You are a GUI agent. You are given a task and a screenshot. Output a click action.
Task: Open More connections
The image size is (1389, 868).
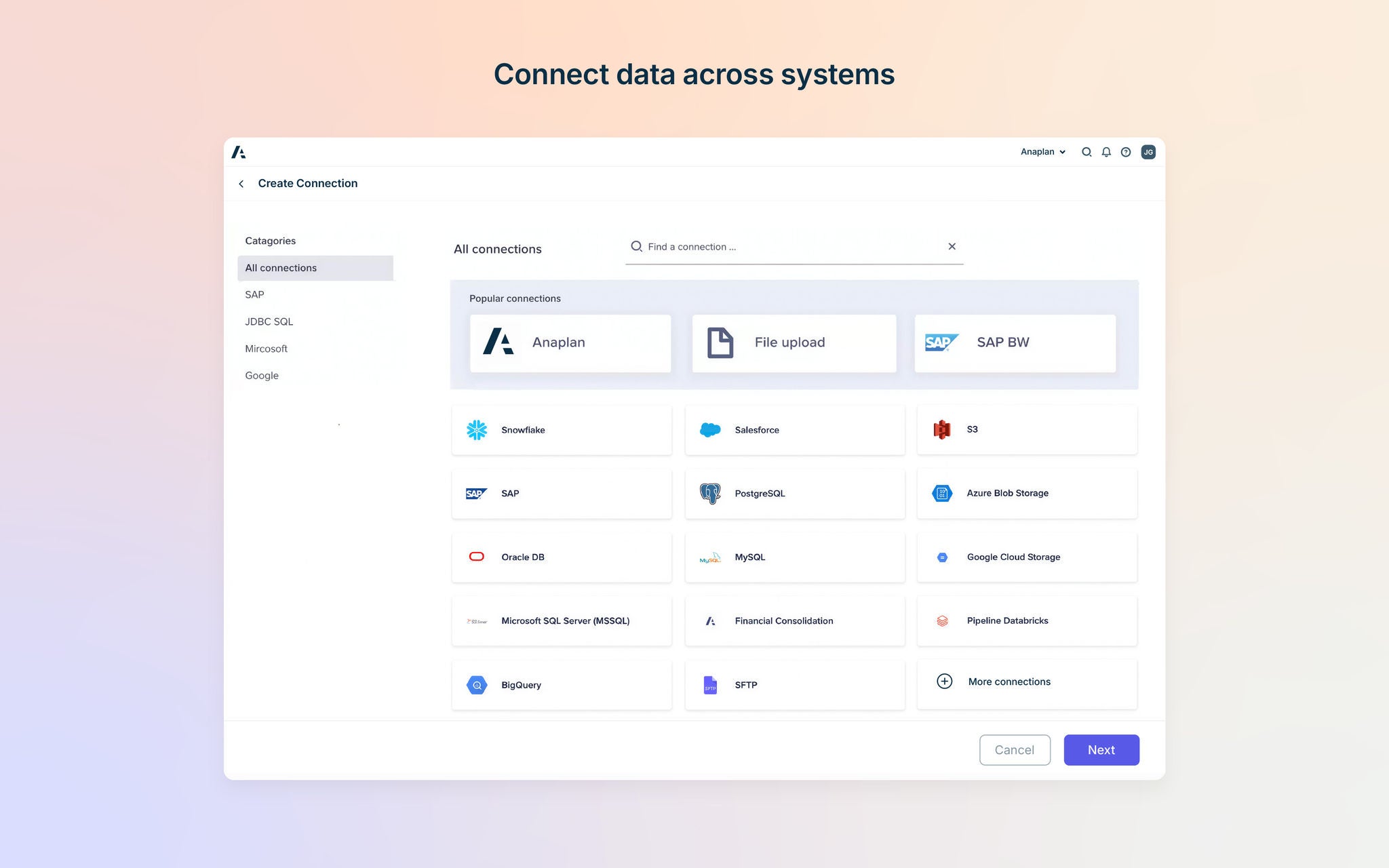1027,684
